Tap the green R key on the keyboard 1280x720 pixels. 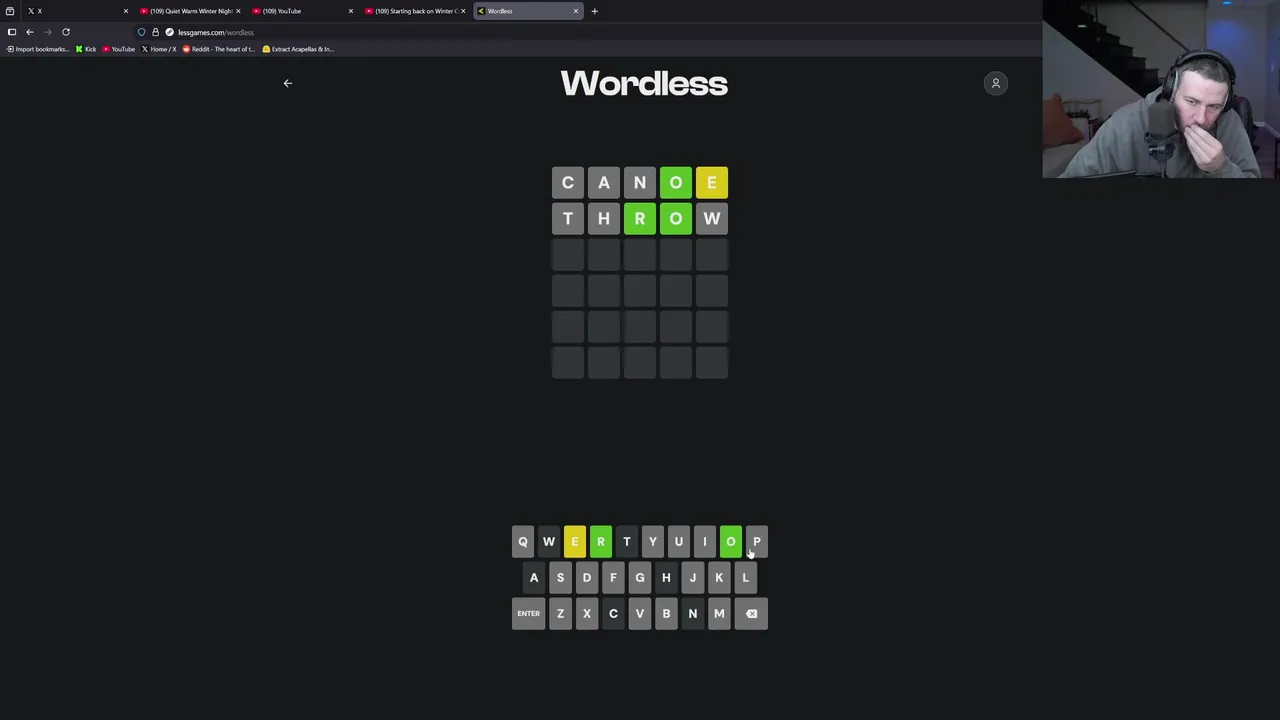pyautogui.click(x=601, y=542)
